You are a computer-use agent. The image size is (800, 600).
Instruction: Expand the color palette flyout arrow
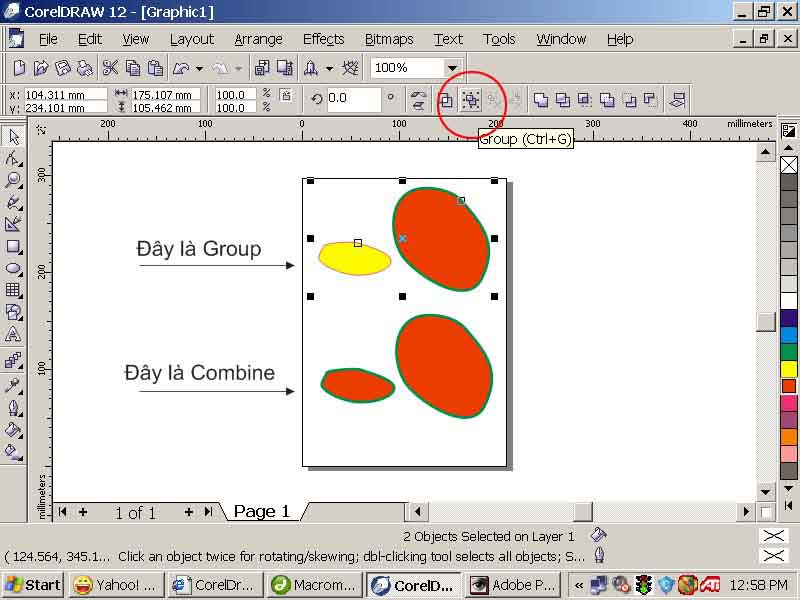pos(788,504)
